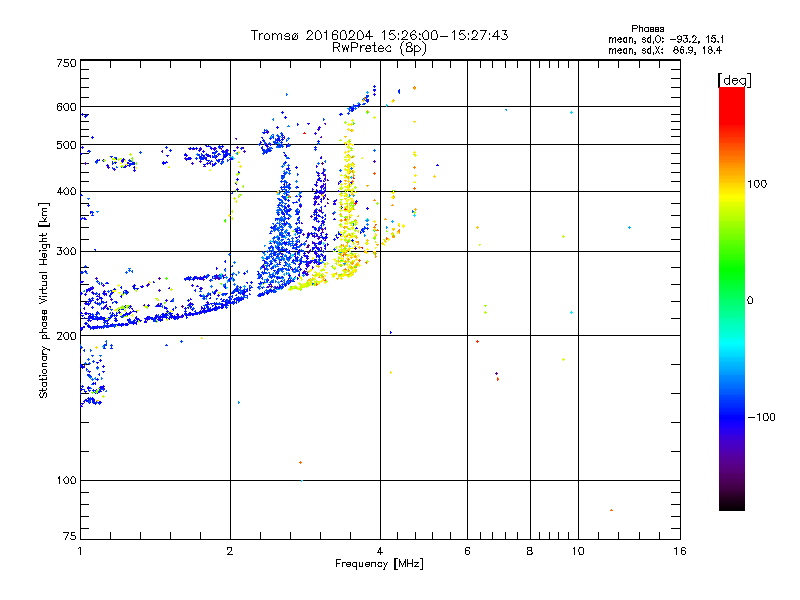Click colorbar tick label '-100'
The width and height of the screenshot is (800, 600).
[761, 417]
